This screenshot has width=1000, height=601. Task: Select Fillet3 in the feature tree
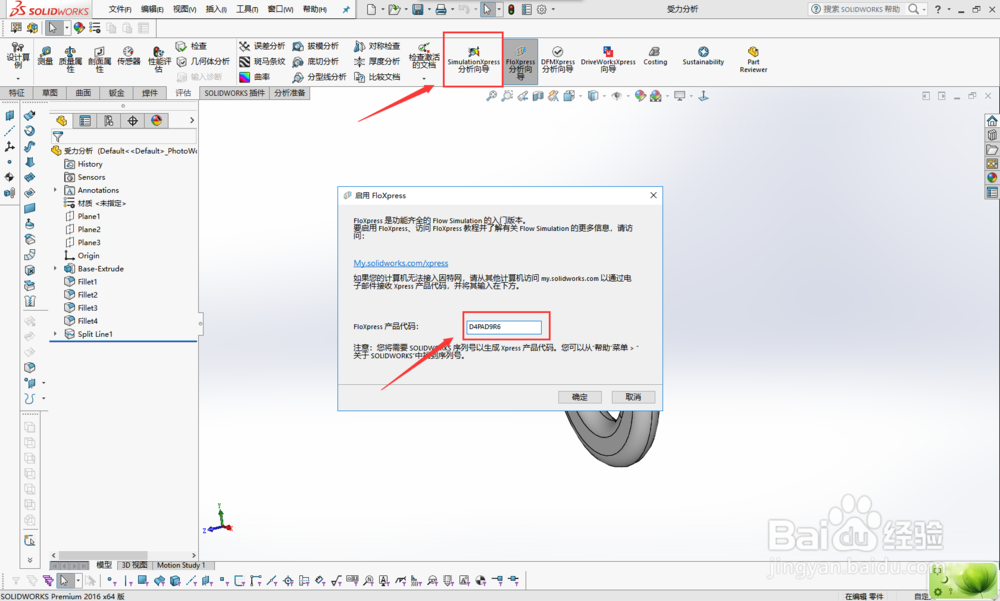pyautogui.click(x=81, y=308)
